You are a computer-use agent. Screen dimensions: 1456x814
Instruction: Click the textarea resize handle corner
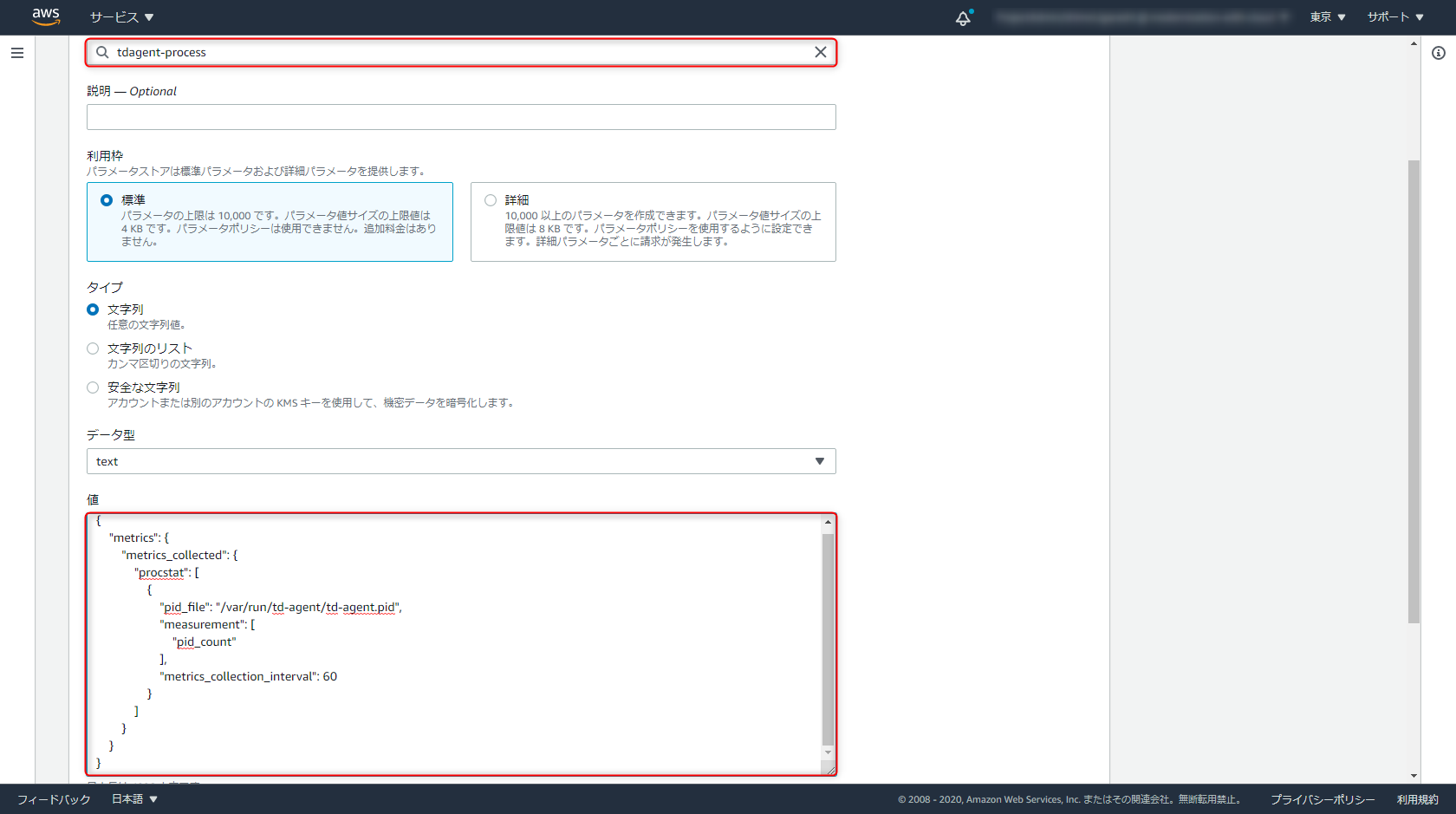click(x=829, y=768)
